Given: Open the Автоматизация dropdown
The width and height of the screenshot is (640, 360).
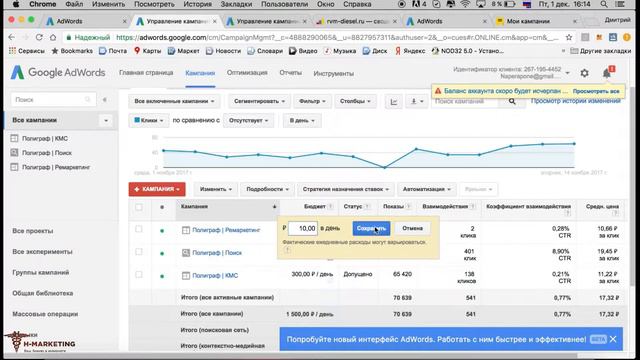Looking at the screenshot, I should point(427,189).
